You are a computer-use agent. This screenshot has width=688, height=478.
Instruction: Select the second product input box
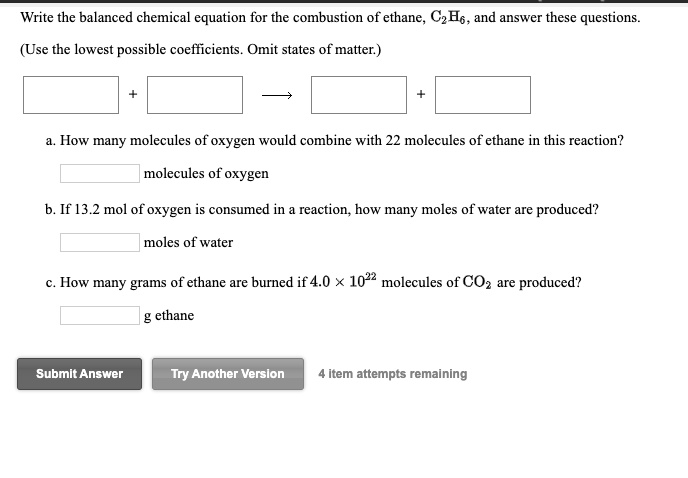[x=483, y=95]
